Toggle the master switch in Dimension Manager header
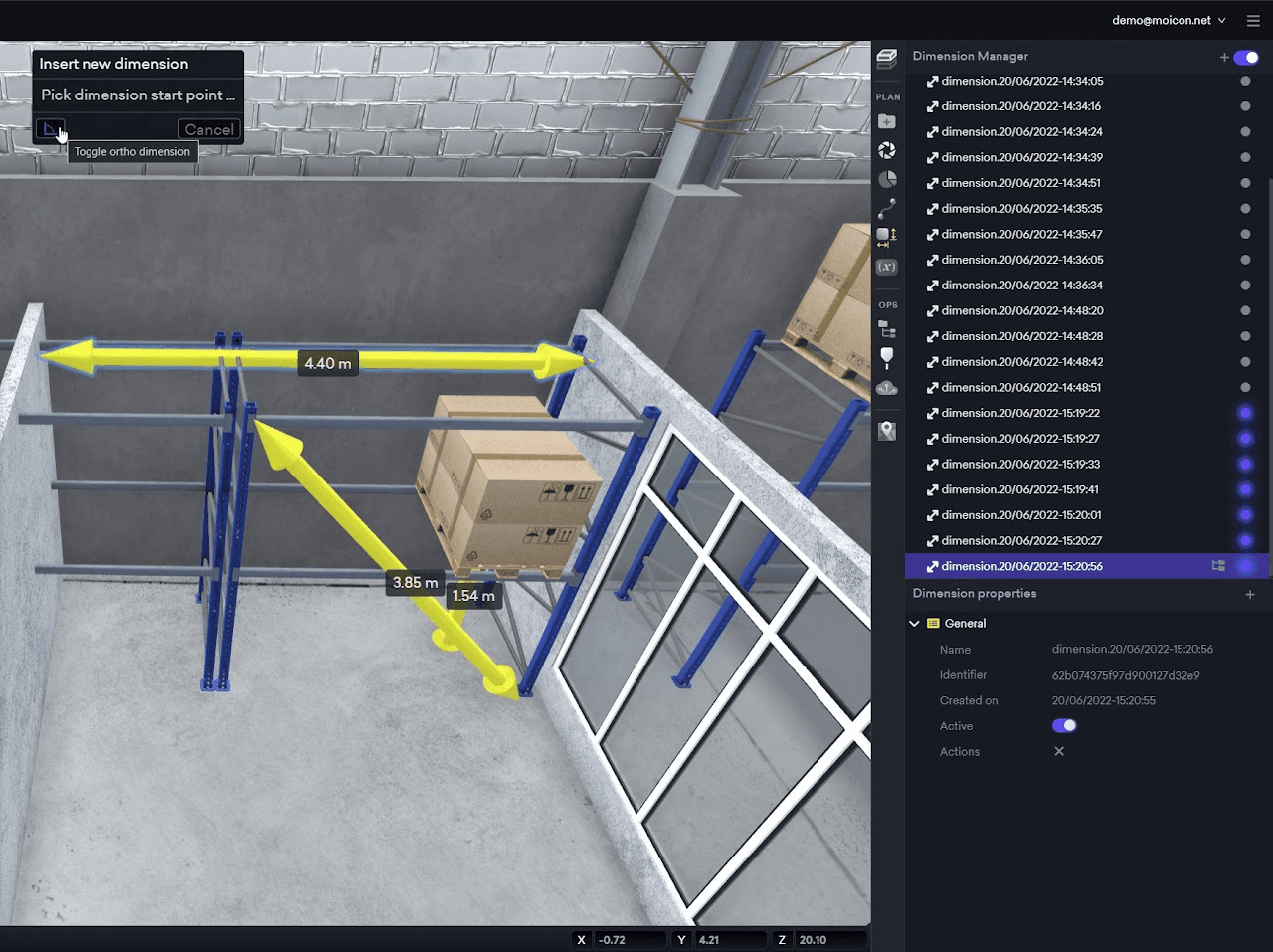 coord(1245,57)
